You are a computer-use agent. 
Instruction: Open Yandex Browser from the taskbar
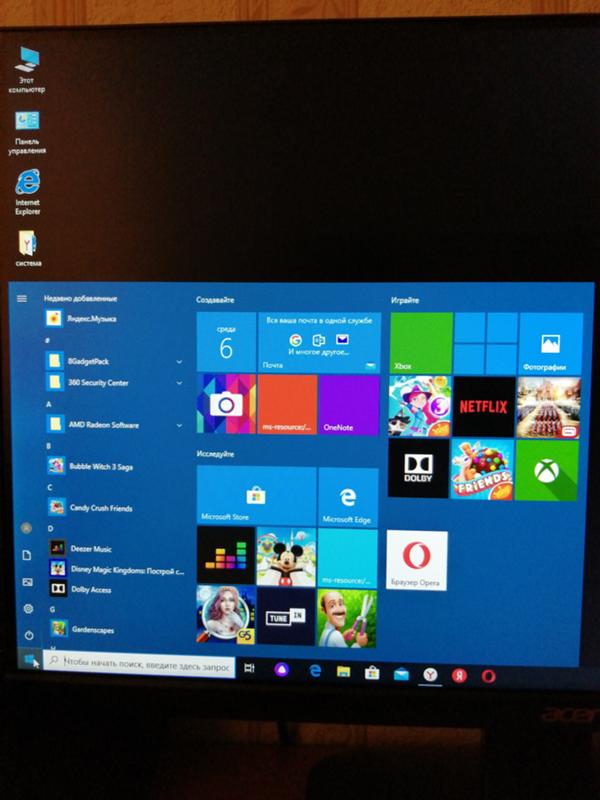click(x=430, y=675)
